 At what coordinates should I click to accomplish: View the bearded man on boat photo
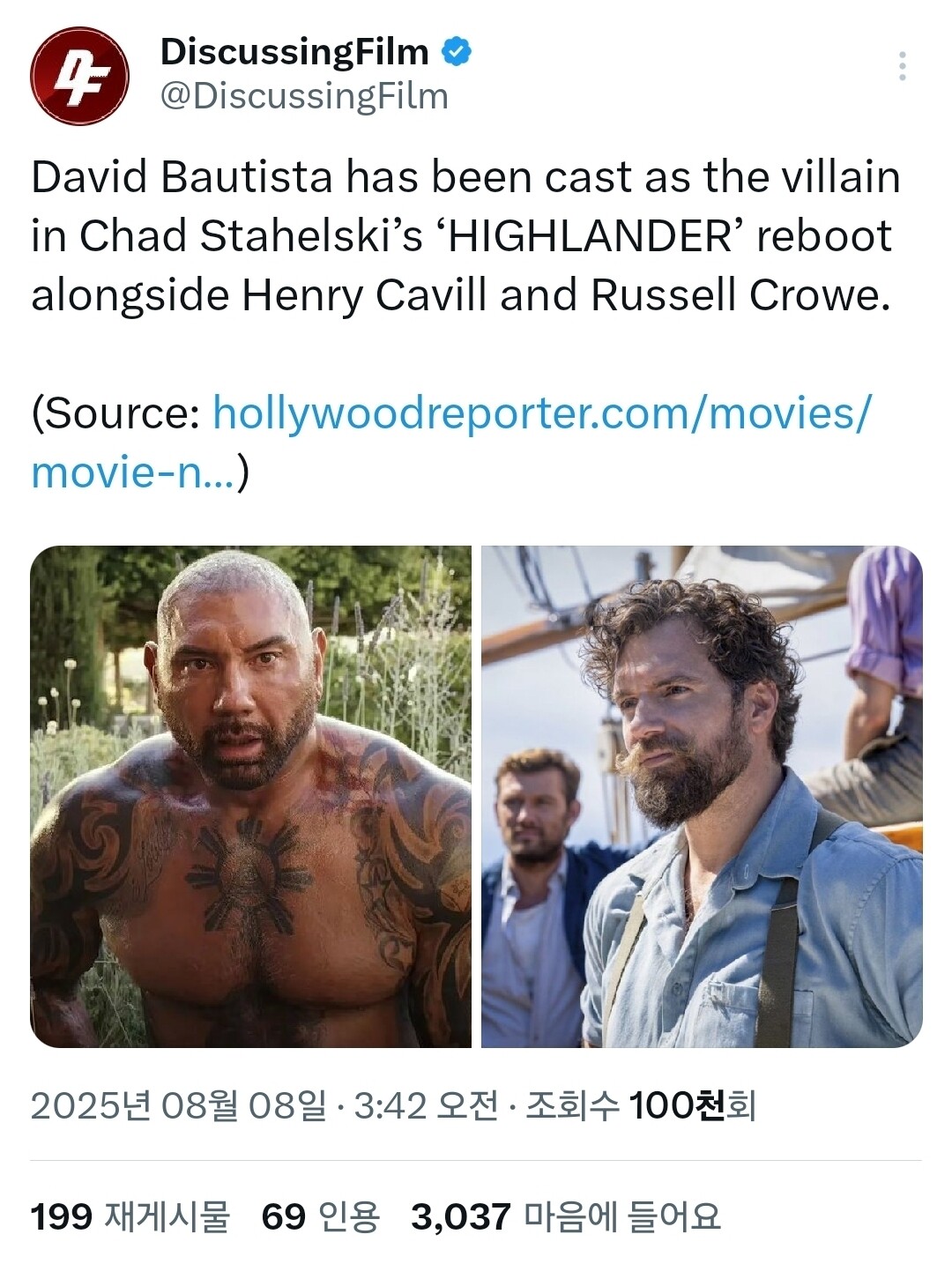702,797
